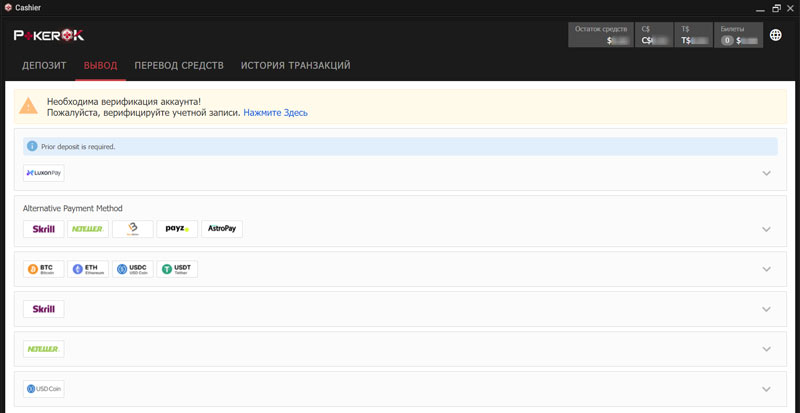Expand the LuxonPay section chevron

(x=767, y=173)
